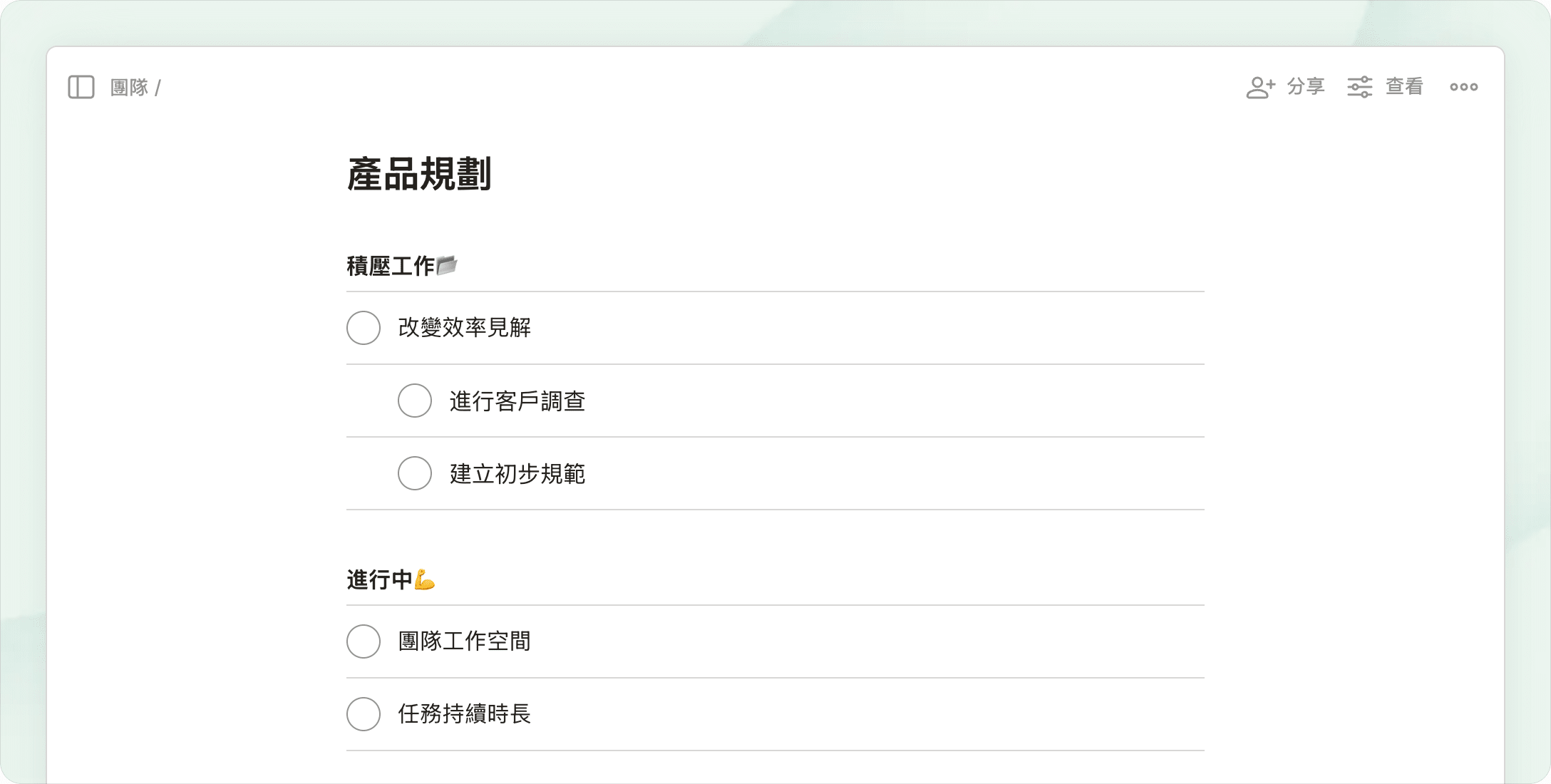Click the folder emoji beside 積壓工作

point(447,265)
